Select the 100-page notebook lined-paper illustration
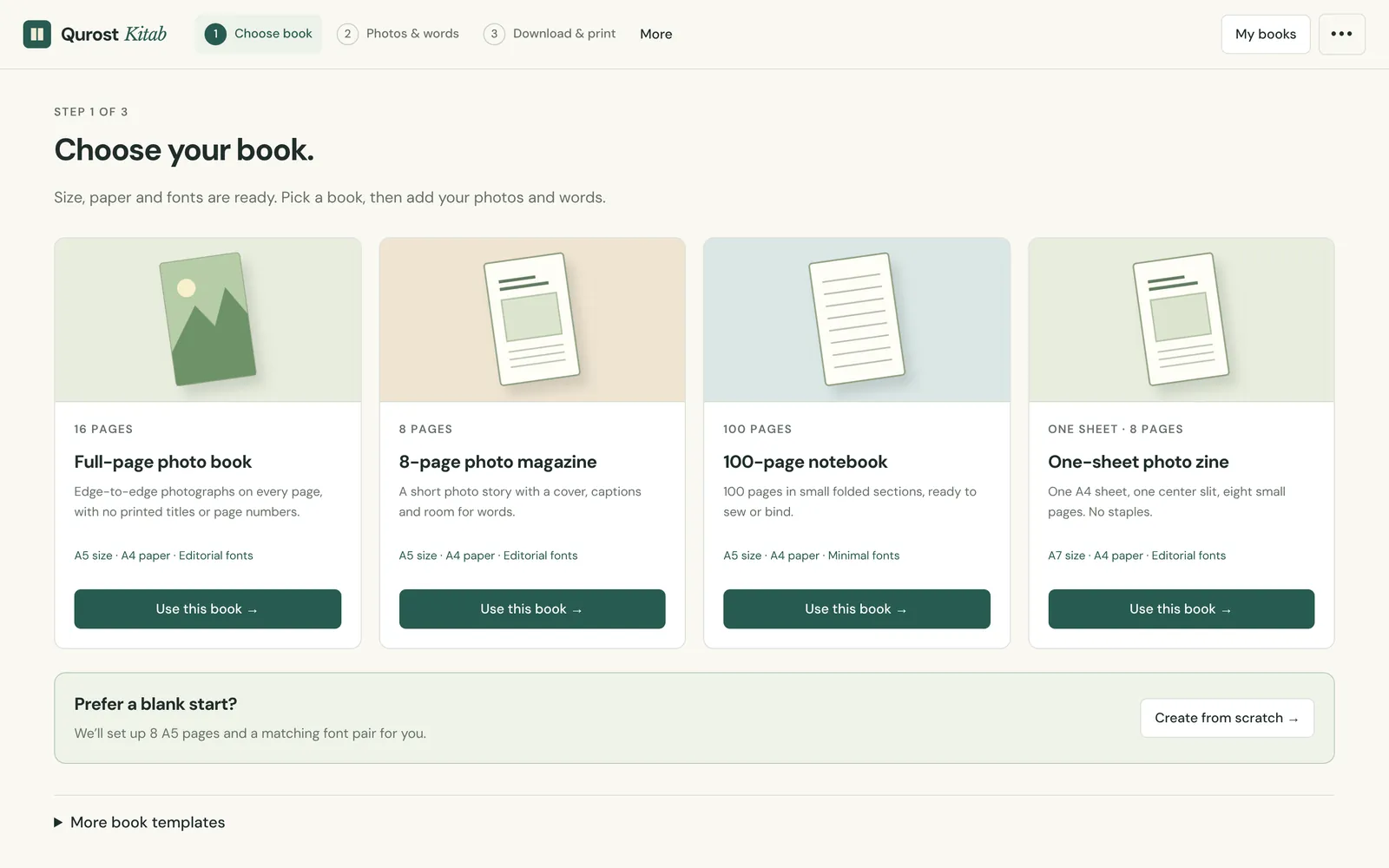 [x=857, y=319]
